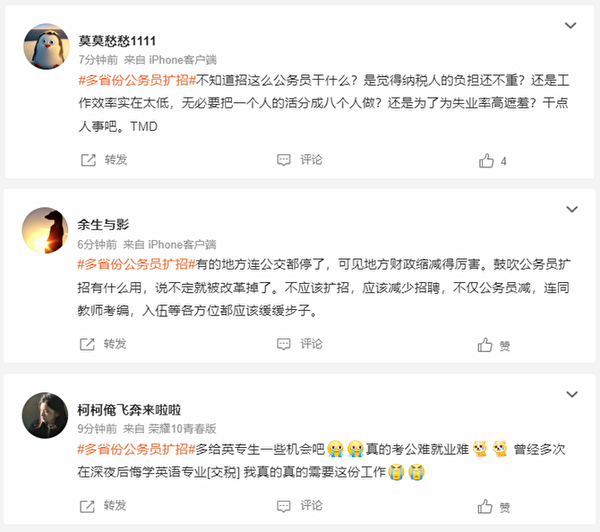Open penguin avatar of 莫莫愁愁1111

(x=45, y=47)
